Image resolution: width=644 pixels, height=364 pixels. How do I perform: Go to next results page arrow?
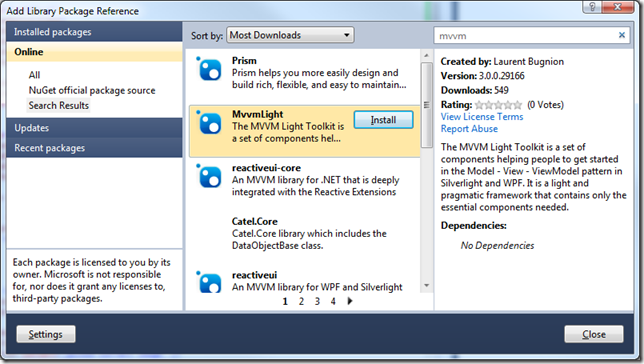[350, 301]
